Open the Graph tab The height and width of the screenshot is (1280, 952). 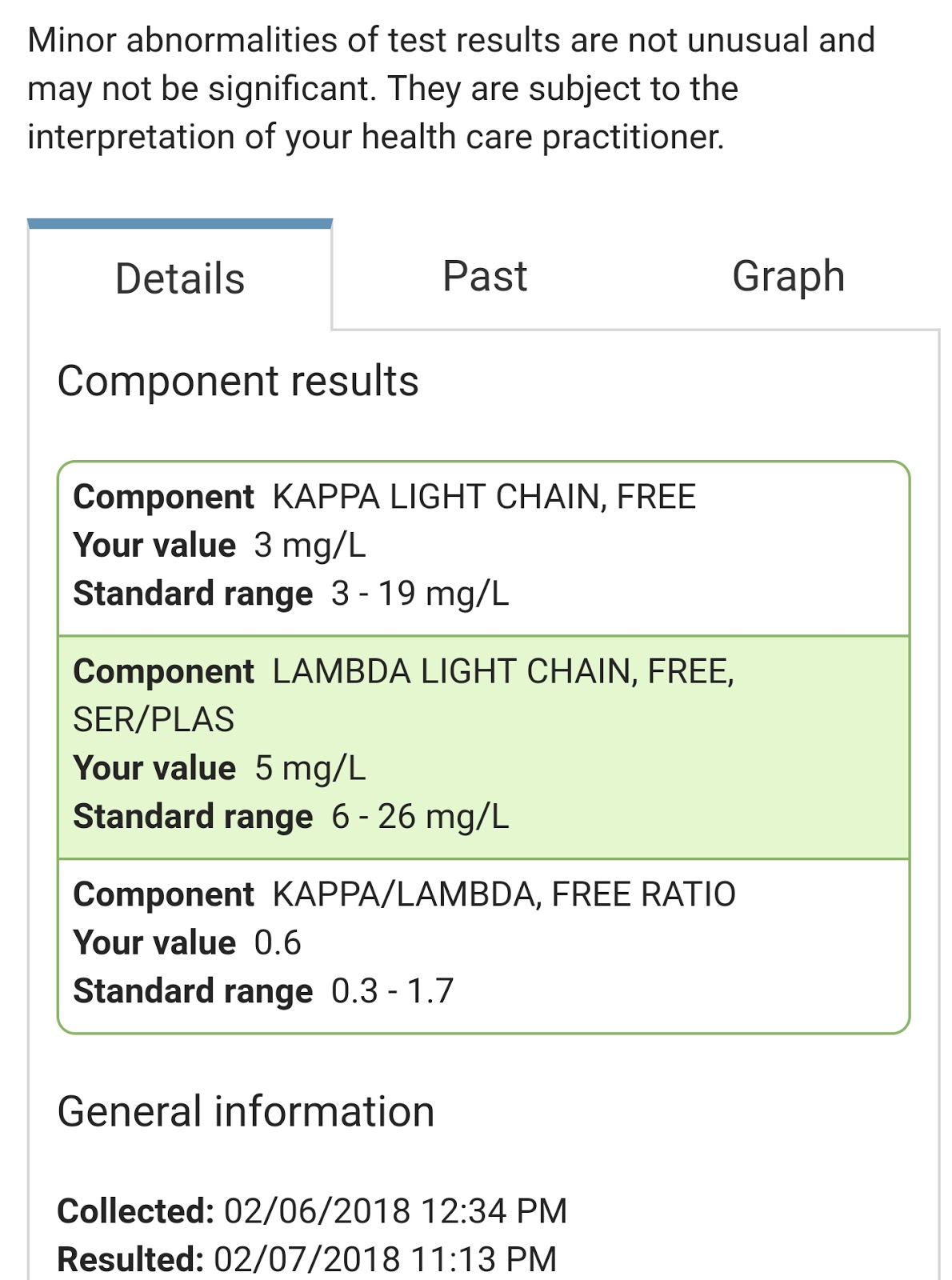pos(788,277)
